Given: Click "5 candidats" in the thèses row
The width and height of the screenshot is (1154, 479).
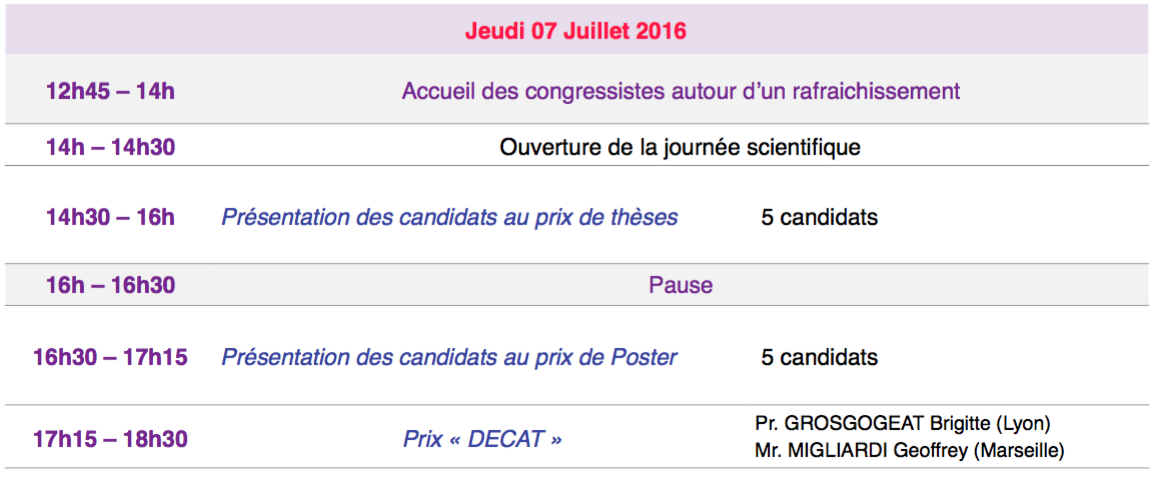Looking at the screenshot, I should point(819,217).
